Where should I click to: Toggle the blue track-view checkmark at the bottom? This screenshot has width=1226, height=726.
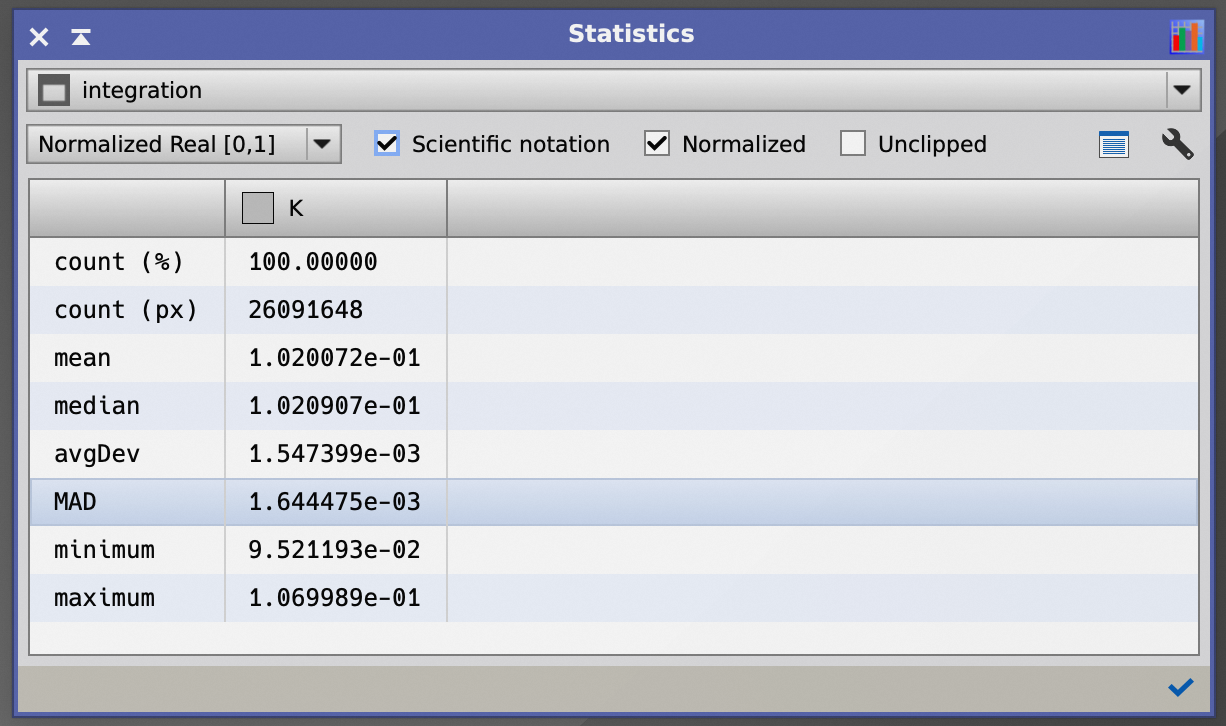(1180, 687)
